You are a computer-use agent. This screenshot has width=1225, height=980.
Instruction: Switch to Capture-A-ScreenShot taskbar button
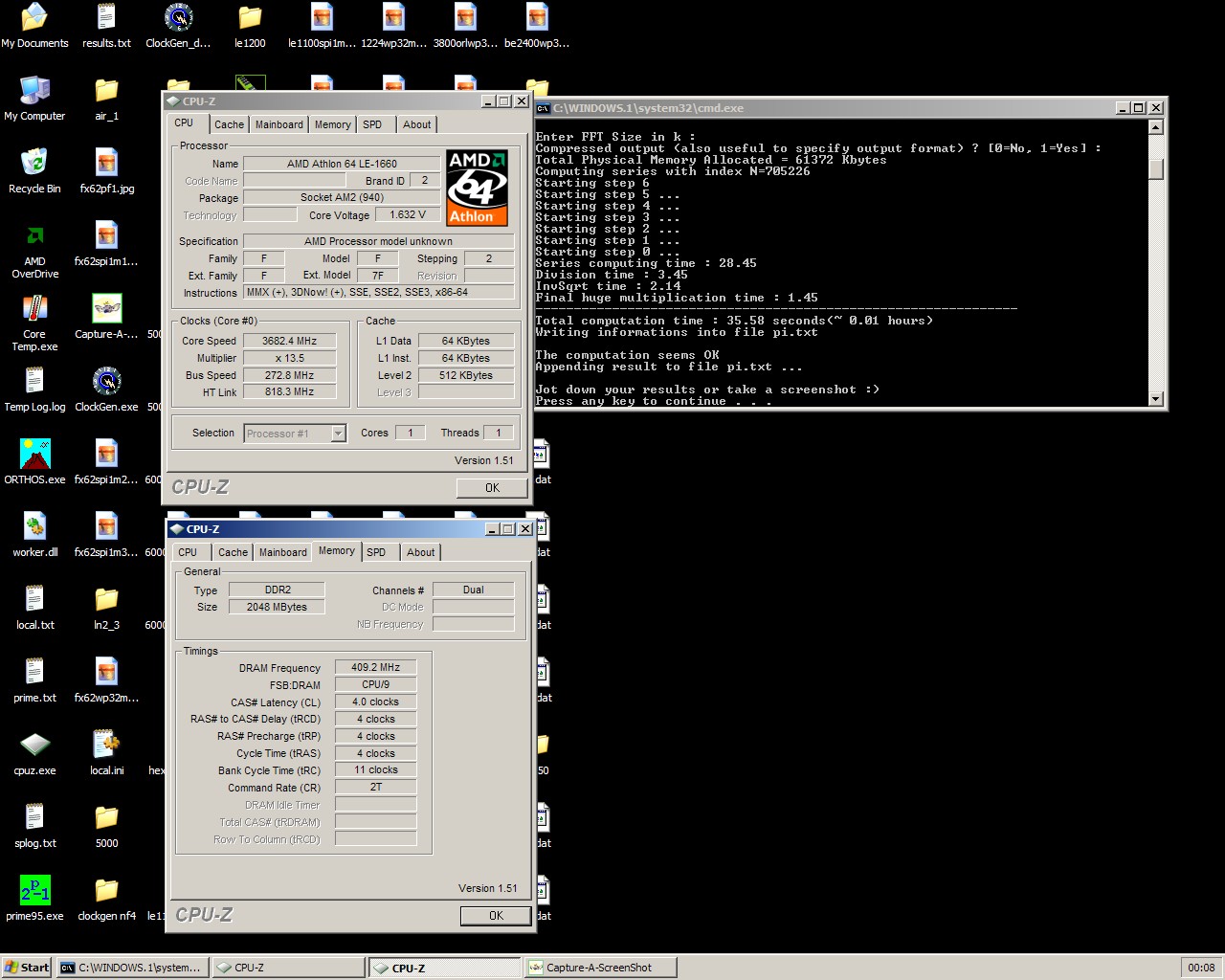(600, 968)
